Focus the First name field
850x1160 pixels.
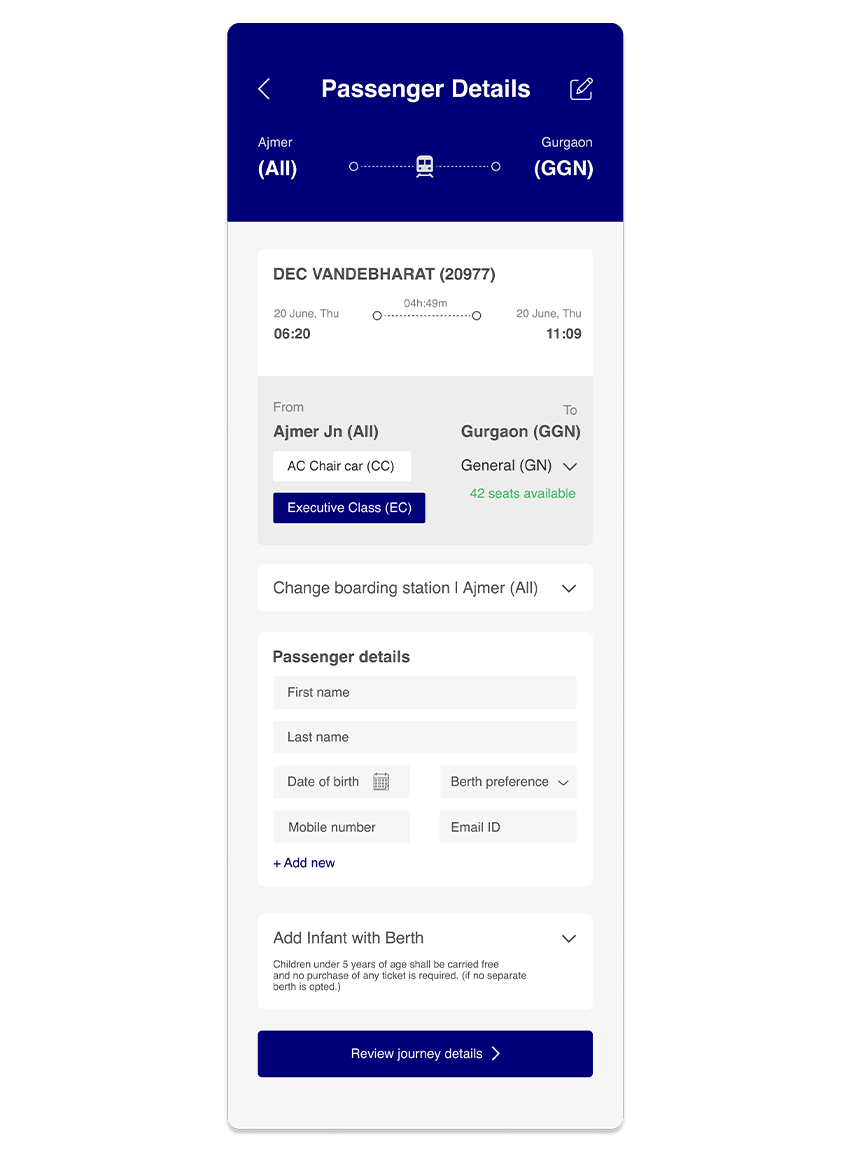[424, 692]
